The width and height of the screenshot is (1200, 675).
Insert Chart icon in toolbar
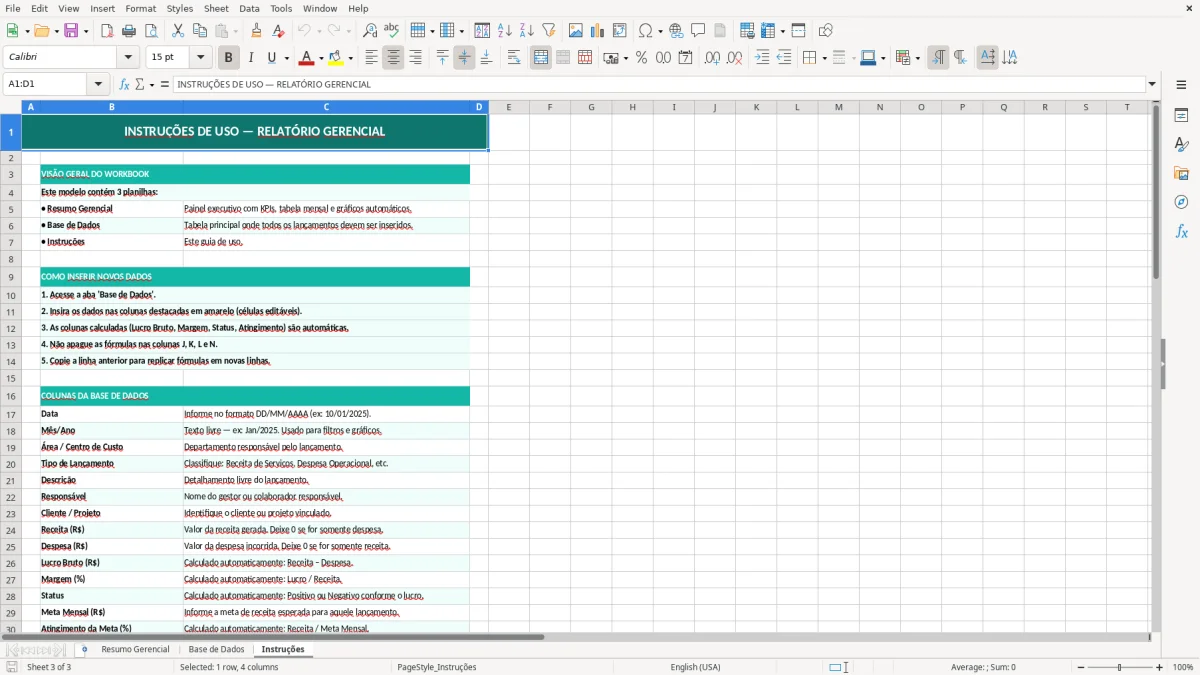click(x=598, y=31)
